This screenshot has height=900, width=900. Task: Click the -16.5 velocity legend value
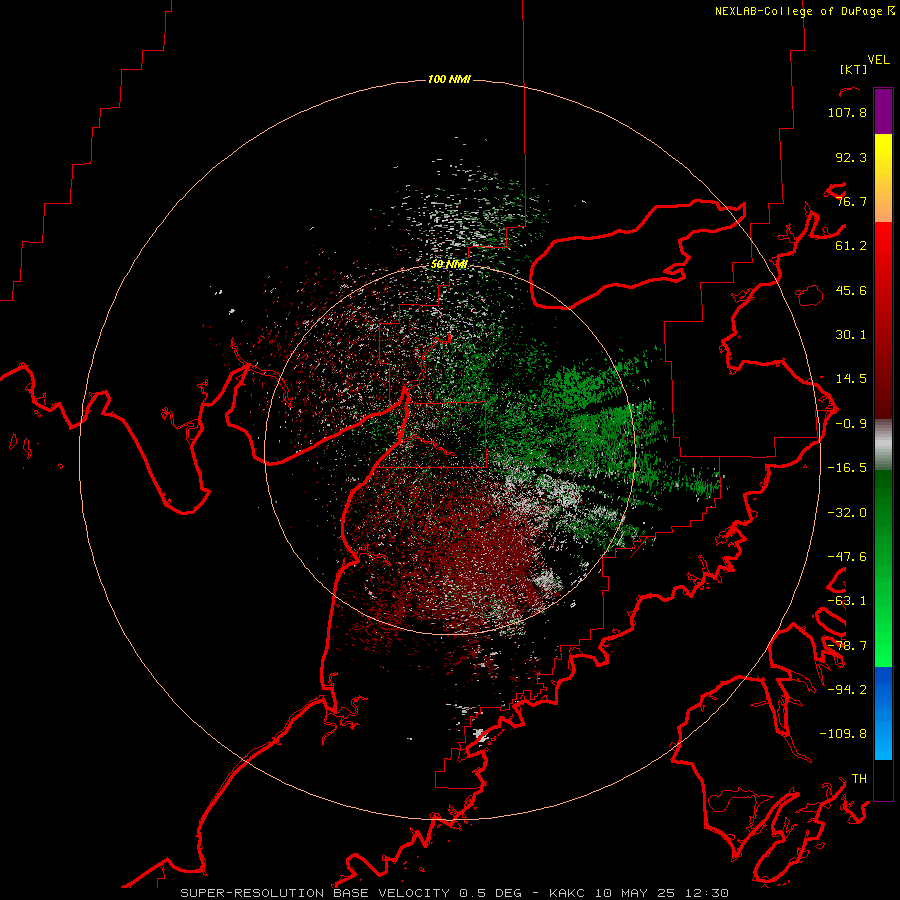pos(847,468)
